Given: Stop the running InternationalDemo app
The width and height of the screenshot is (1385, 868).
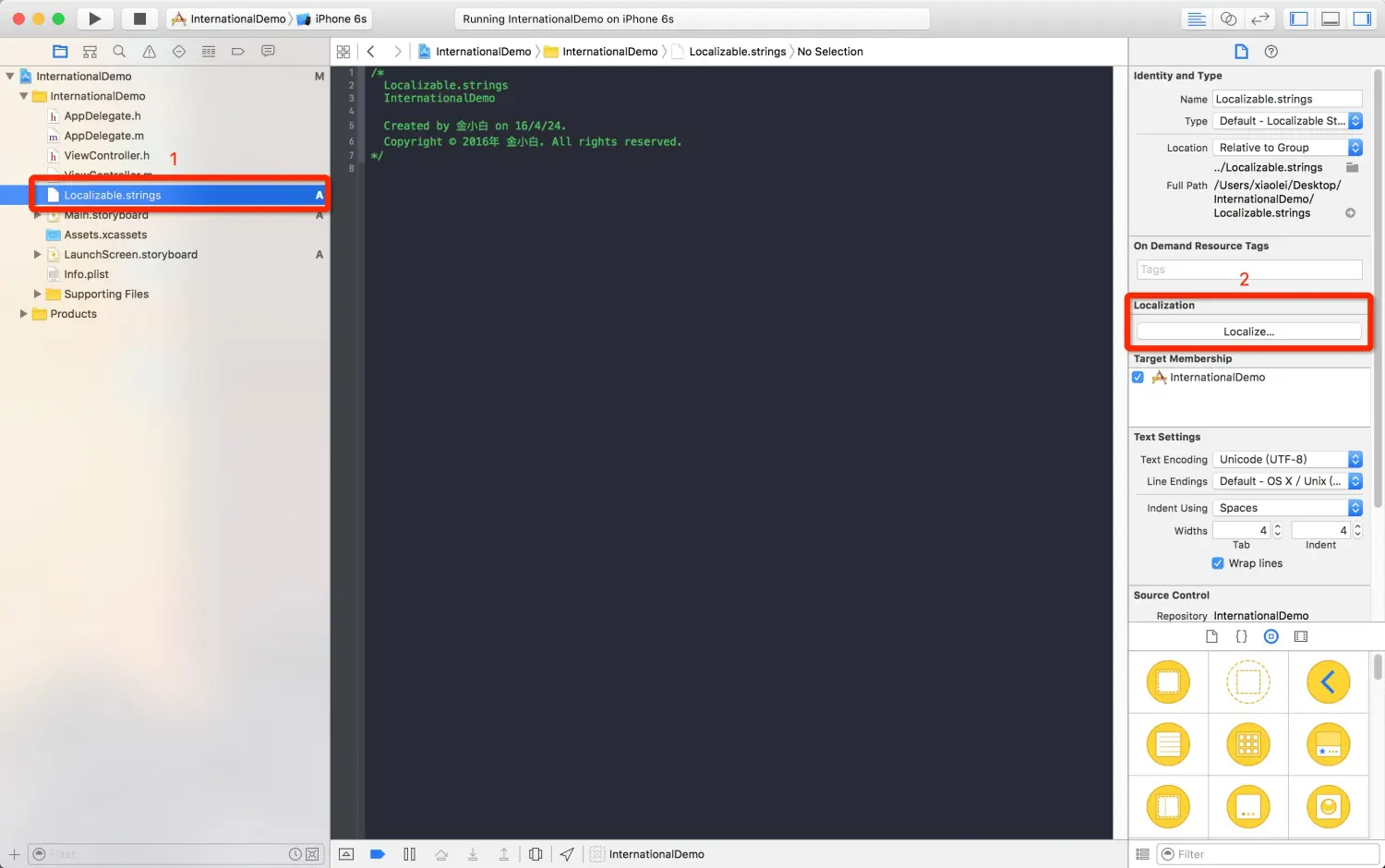Looking at the screenshot, I should 139,18.
